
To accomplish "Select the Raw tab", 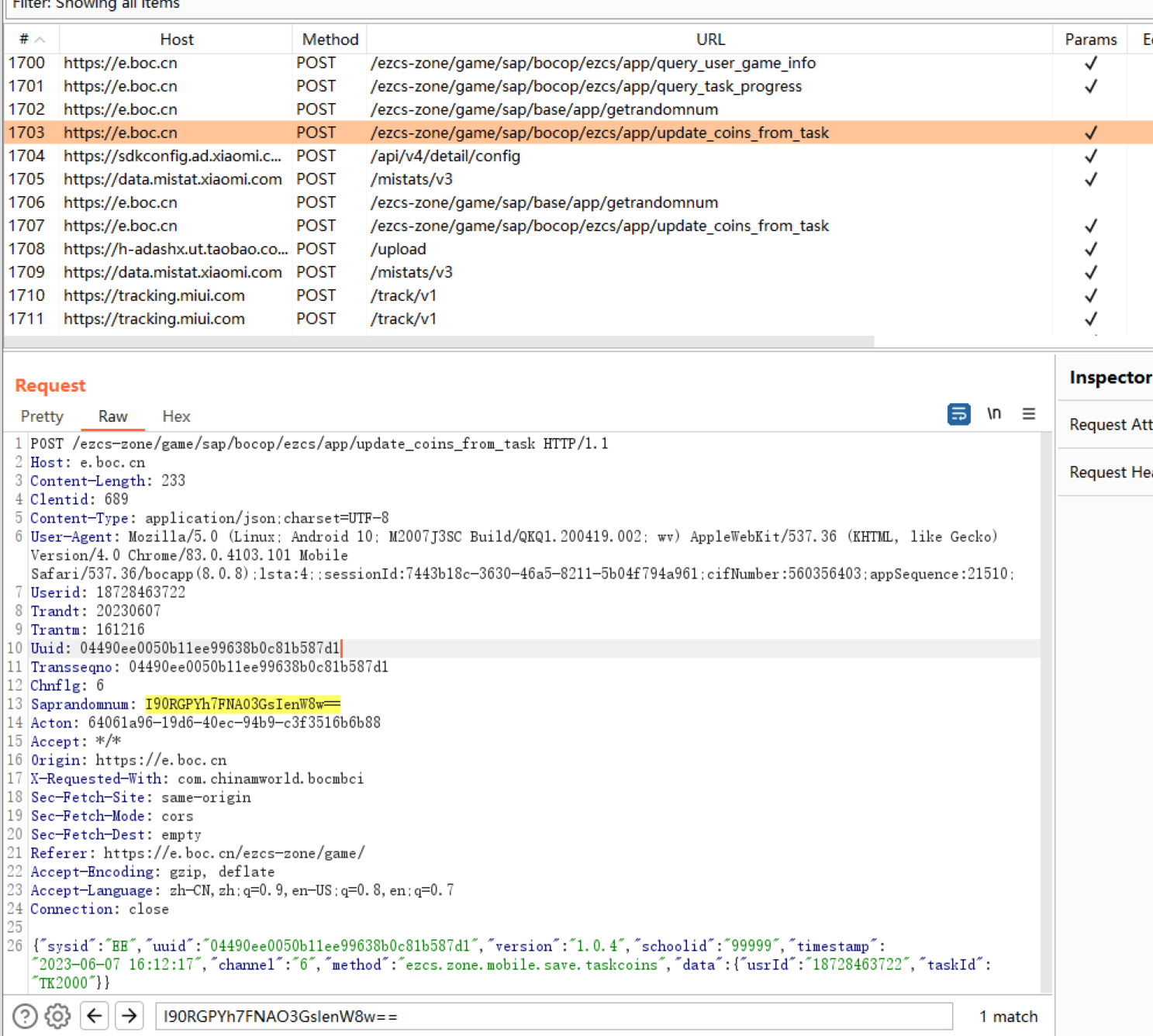I will [x=112, y=416].
